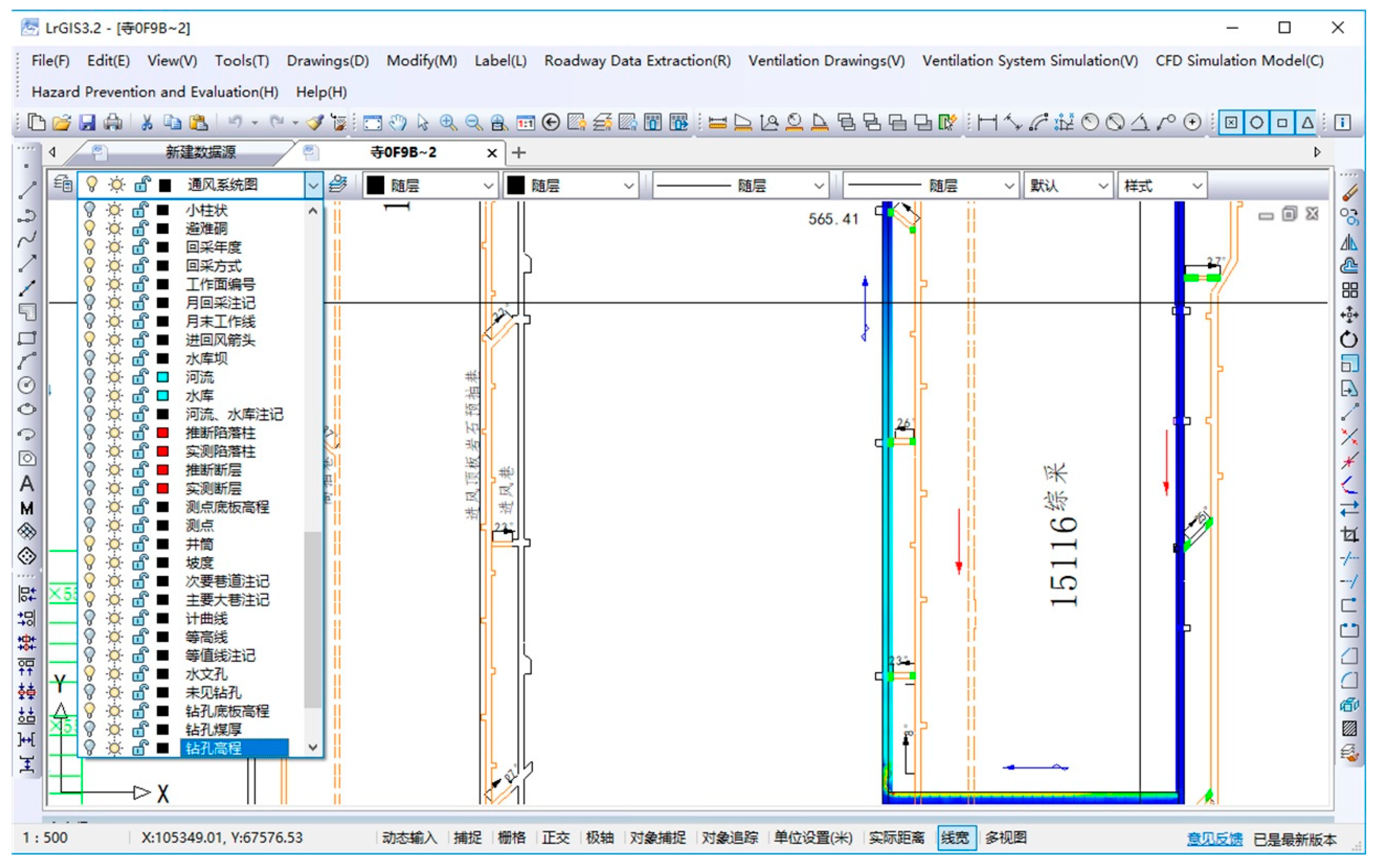This screenshot has width=1375, height=868.
Task: Toggle the circle snap mode button
Action: (x=1256, y=122)
